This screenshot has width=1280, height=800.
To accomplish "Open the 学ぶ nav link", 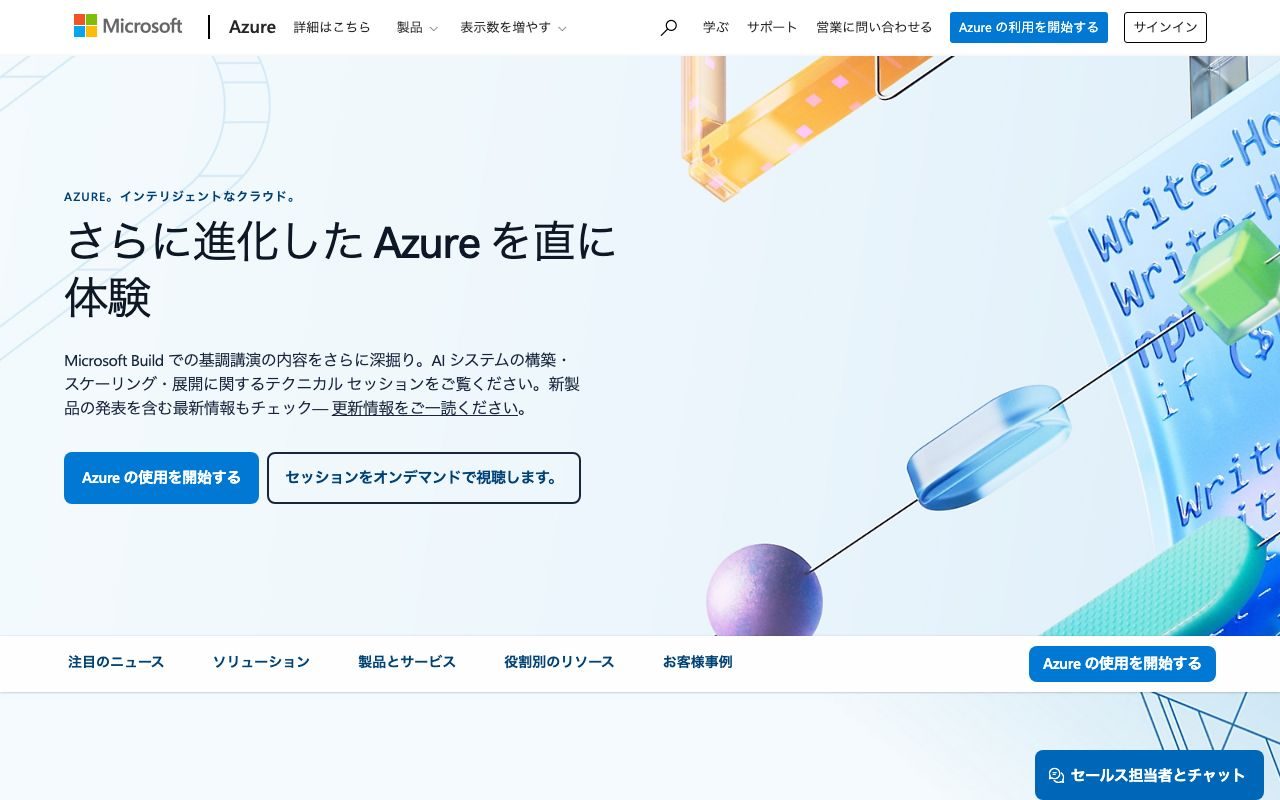I will (x=716, y=27).
